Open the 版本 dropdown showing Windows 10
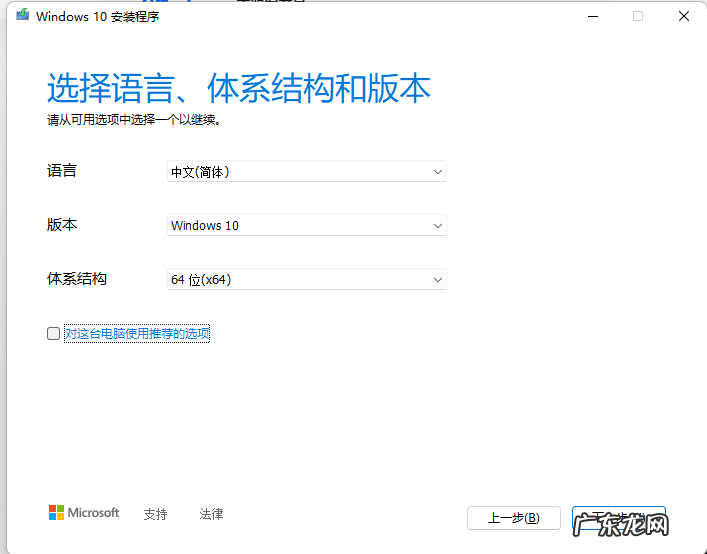The height and width of the screenshot is (554, 707). click(x=307, y=225)
